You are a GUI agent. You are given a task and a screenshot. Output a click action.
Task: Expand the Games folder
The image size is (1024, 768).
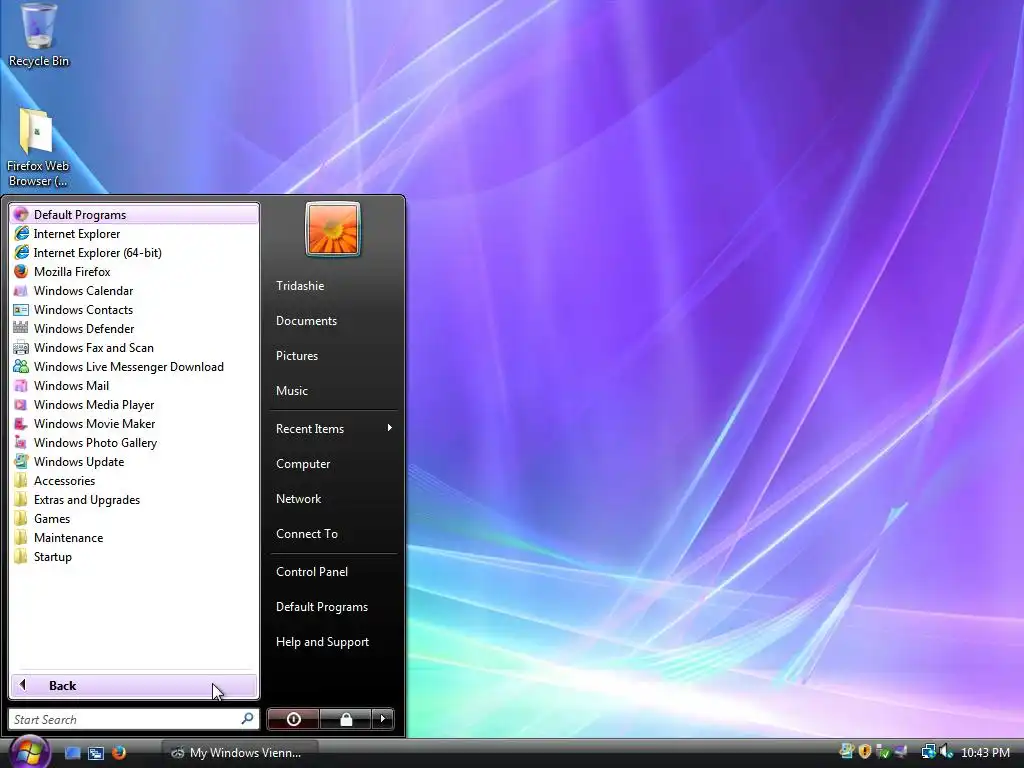[134, 518]
